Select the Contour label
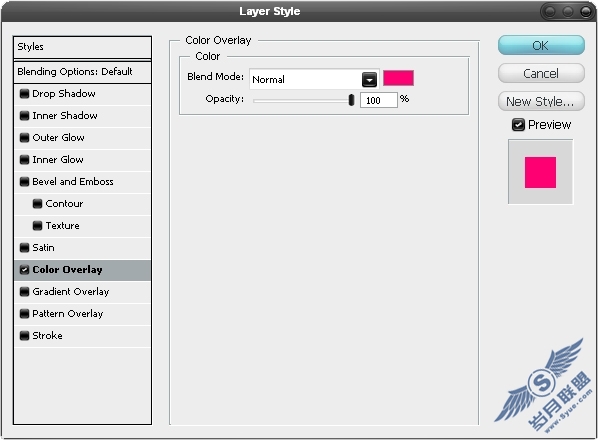 (x=64, y=204)
